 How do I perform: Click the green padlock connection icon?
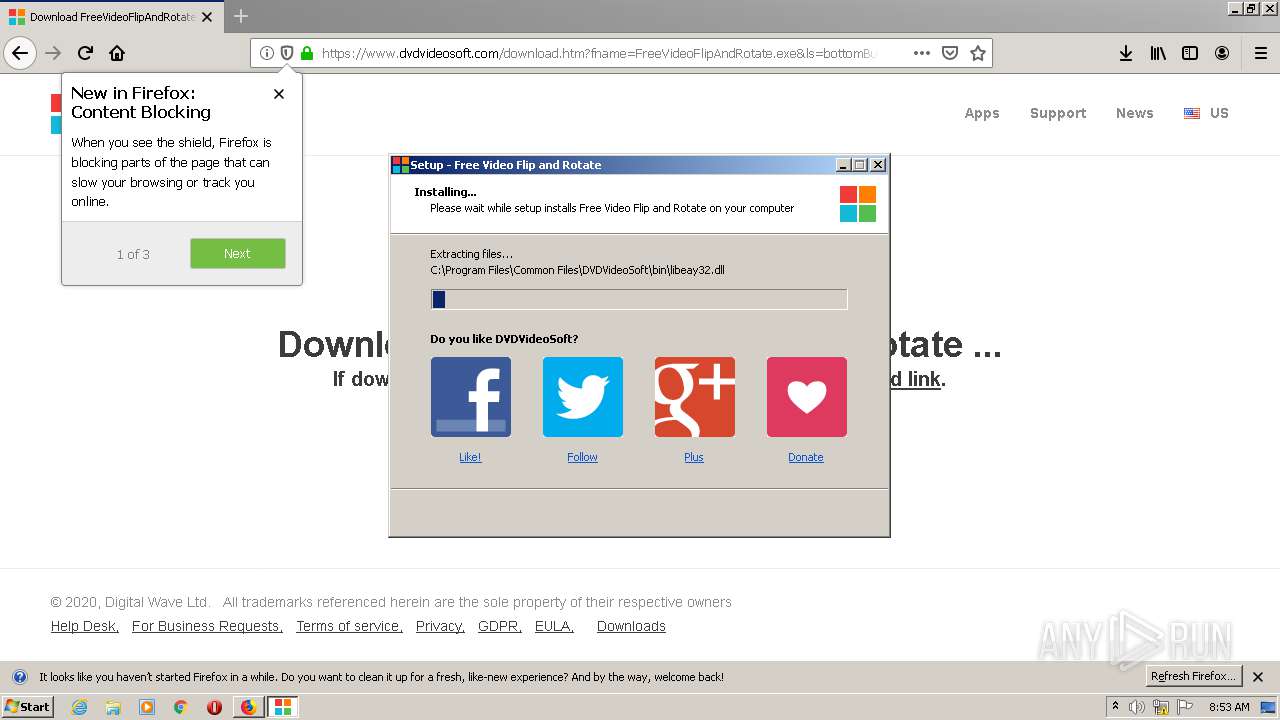click(x=307, y=53)
